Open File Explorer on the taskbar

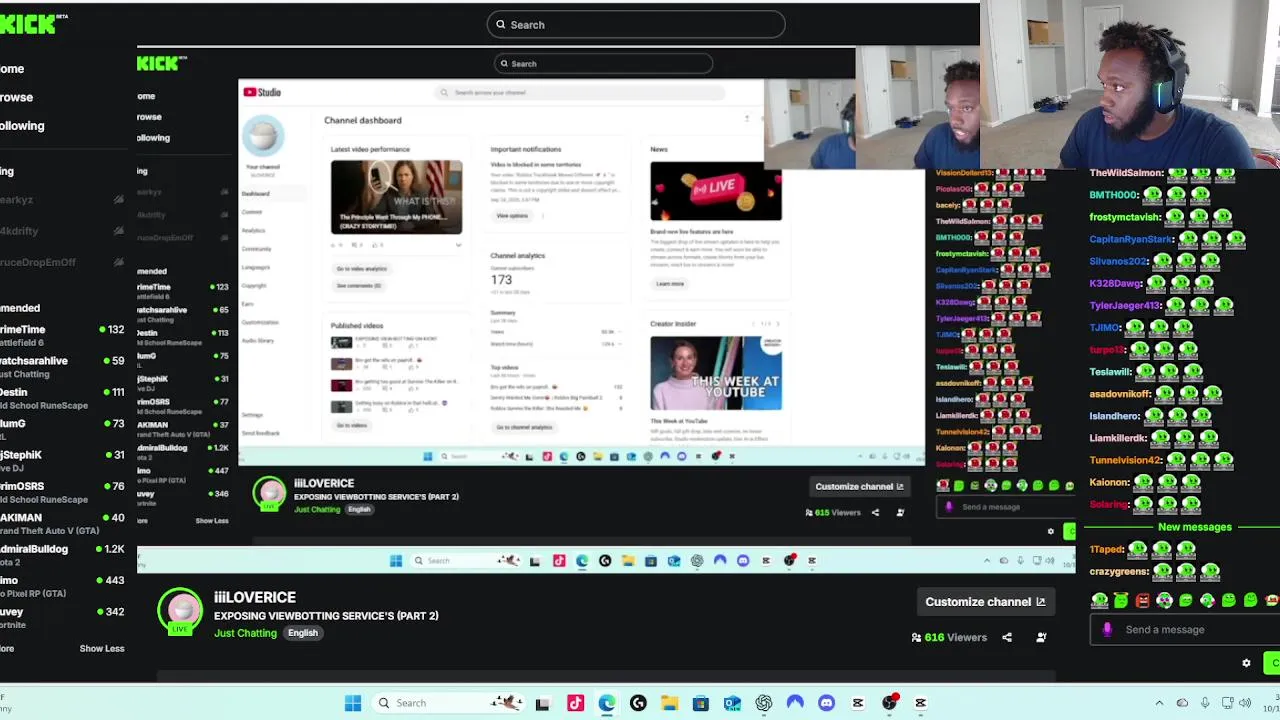click(669, 703)
